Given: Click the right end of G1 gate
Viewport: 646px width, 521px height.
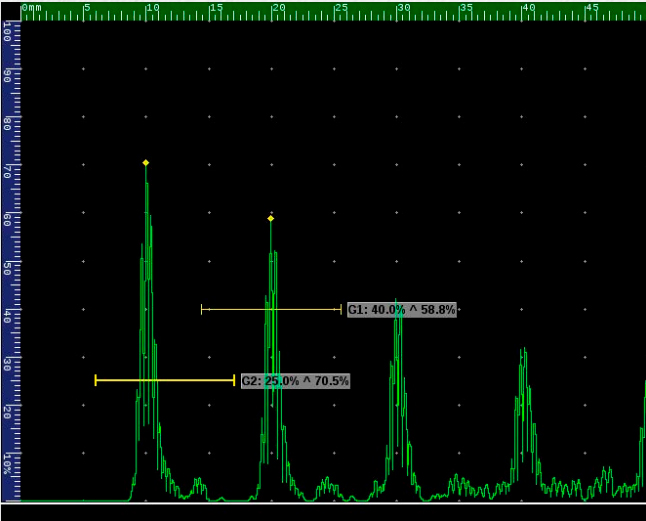Looking at the screenshot, I should point(340,310).
